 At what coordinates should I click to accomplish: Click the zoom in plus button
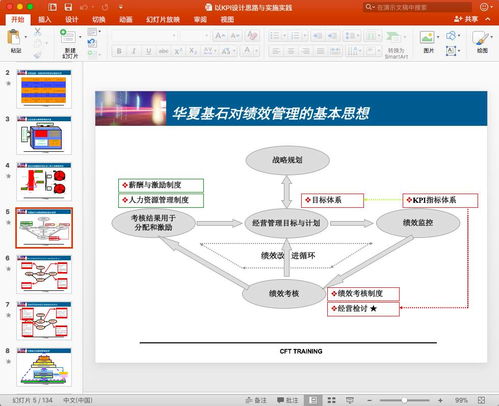click(x=440, y=400)
